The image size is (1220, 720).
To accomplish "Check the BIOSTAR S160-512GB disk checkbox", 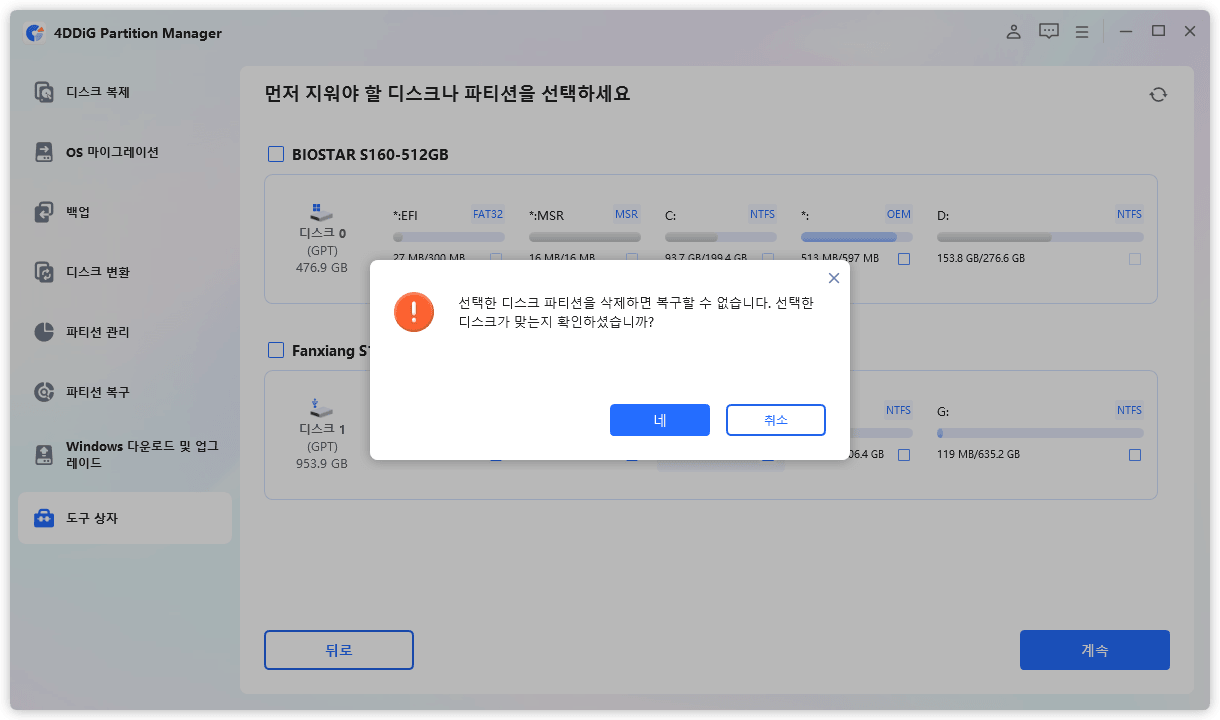I will pos(276,154).
